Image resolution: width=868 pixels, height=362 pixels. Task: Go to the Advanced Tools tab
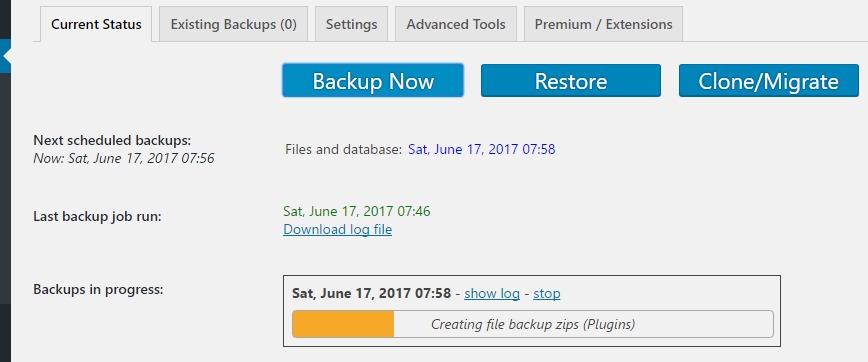click(x=456, y=24)
